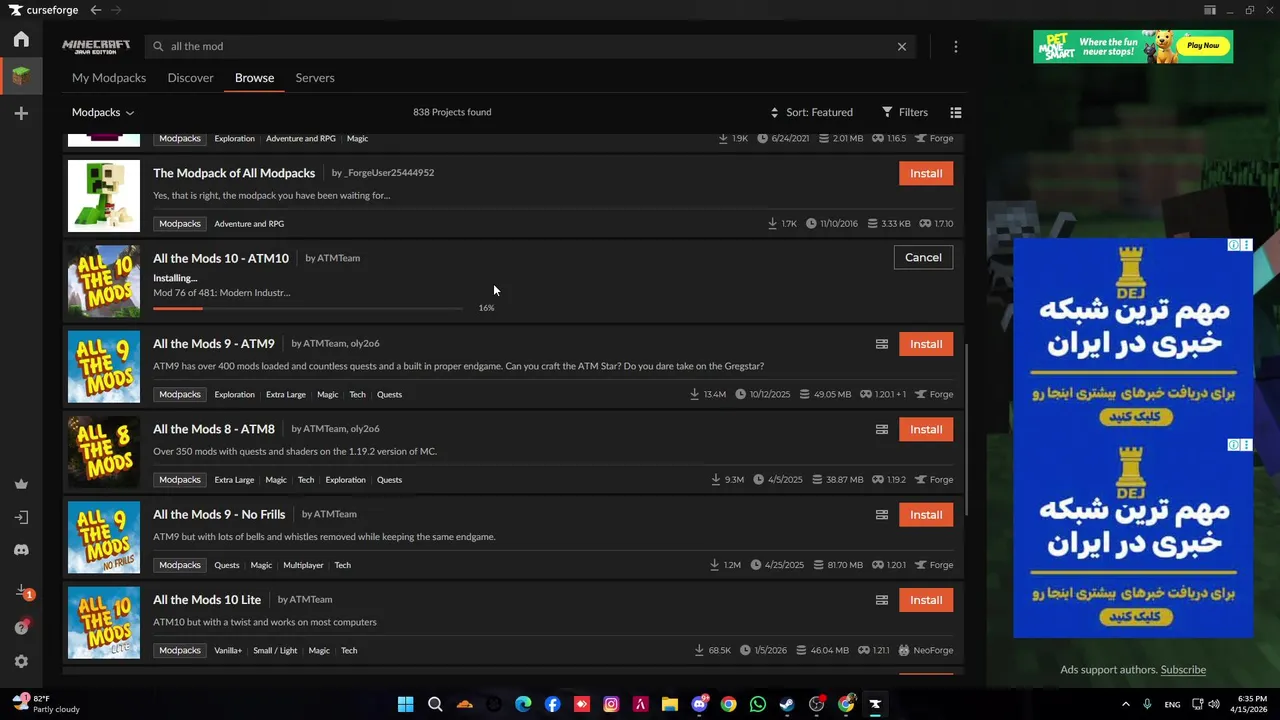Install All the Mods 9 - No Frills

(x=926, y=515)
